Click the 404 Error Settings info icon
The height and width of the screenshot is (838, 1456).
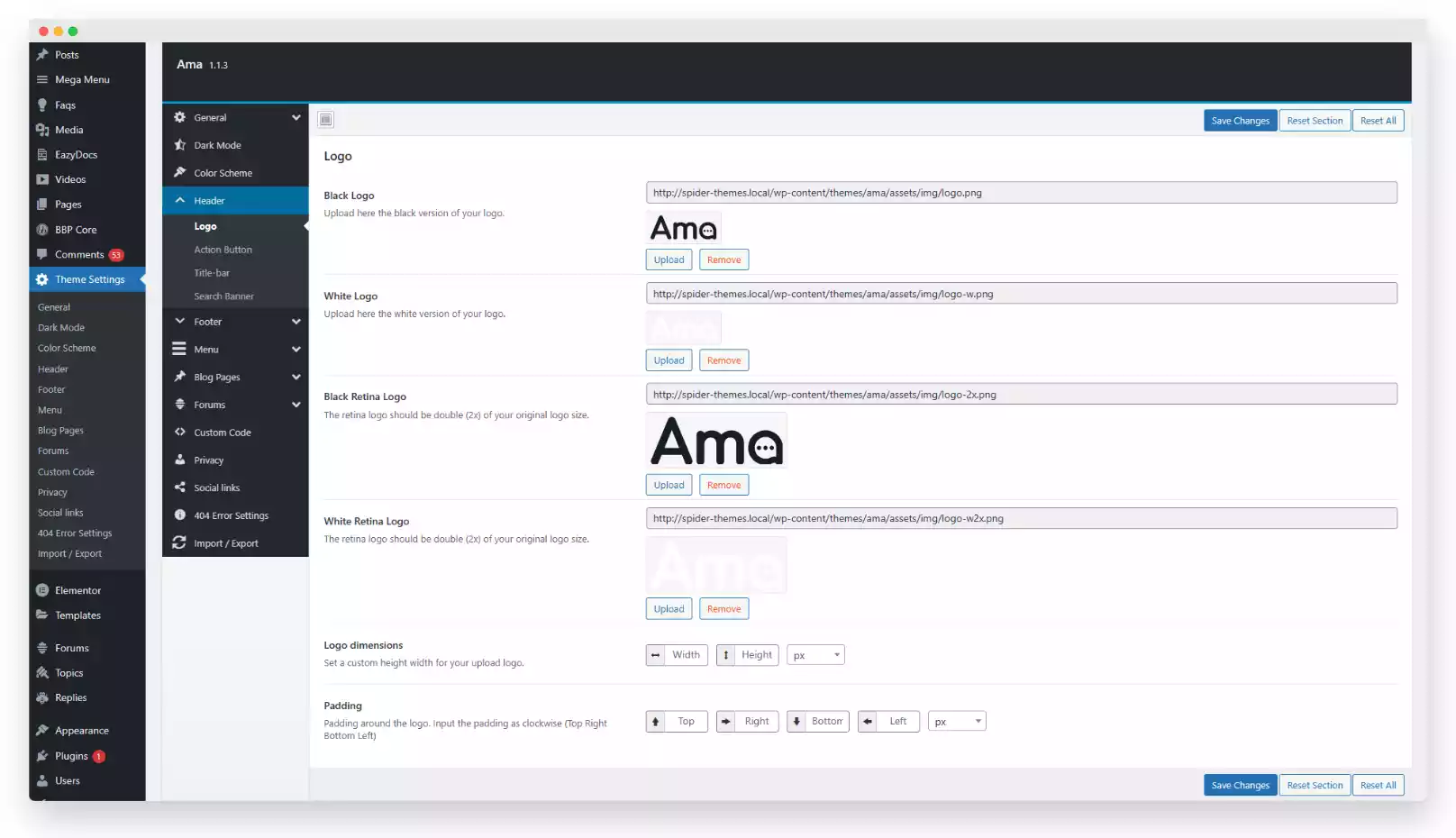pyautogui.click(x=179, y=515)
